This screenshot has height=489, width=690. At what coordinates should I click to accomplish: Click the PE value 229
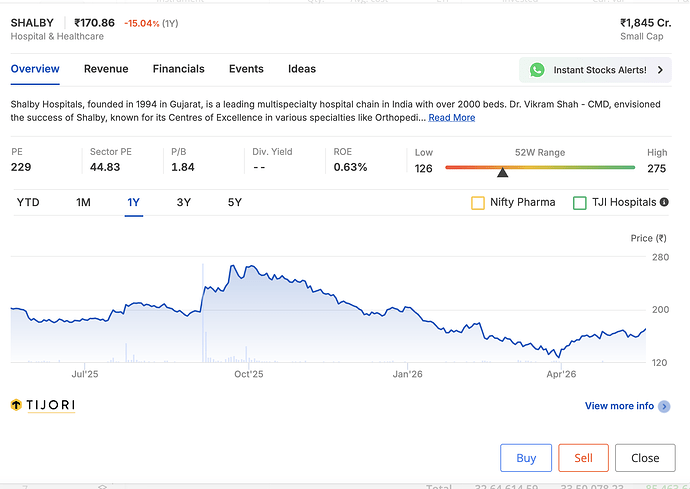coord(21,167)
